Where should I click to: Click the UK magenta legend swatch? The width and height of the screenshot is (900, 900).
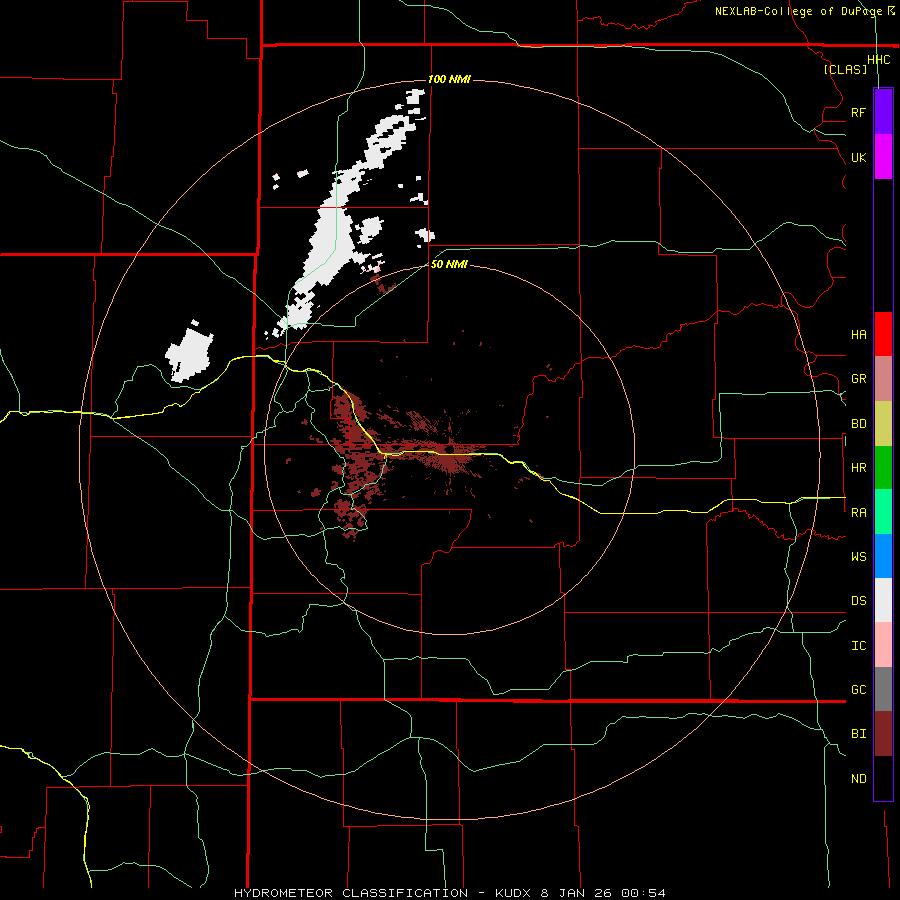pyautogui.click(x=883, y=157)
